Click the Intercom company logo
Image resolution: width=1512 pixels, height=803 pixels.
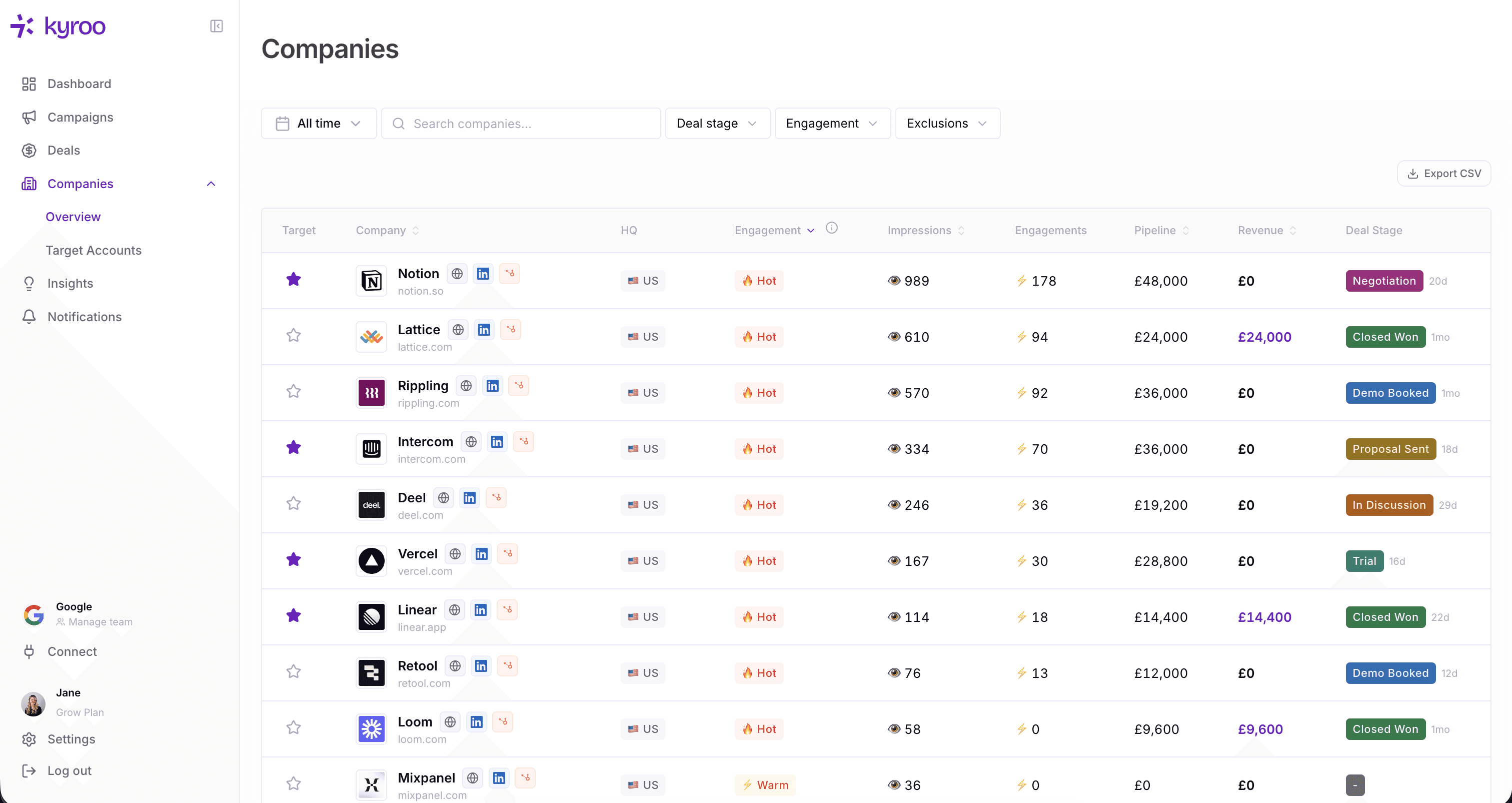tap(371, 448)
